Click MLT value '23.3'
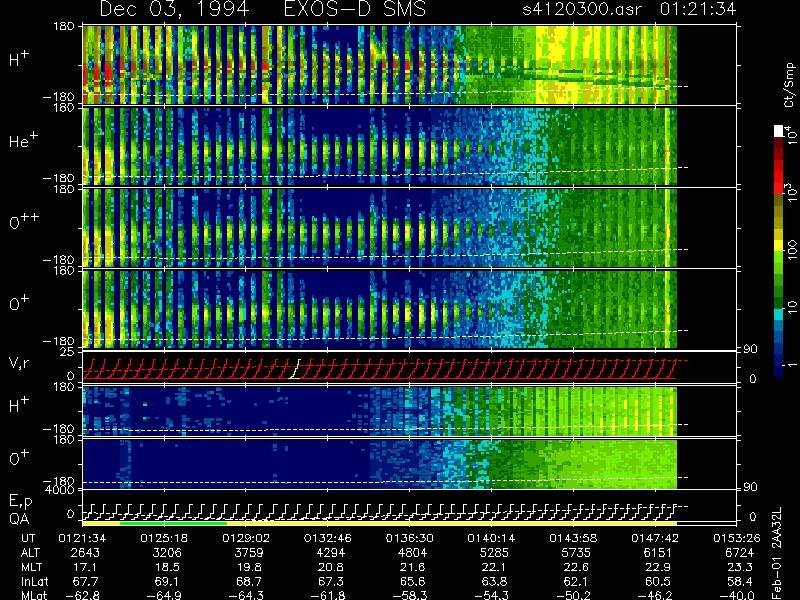This screenshot has width=800, height=600. pyautogui.click(x=740, y=567)
